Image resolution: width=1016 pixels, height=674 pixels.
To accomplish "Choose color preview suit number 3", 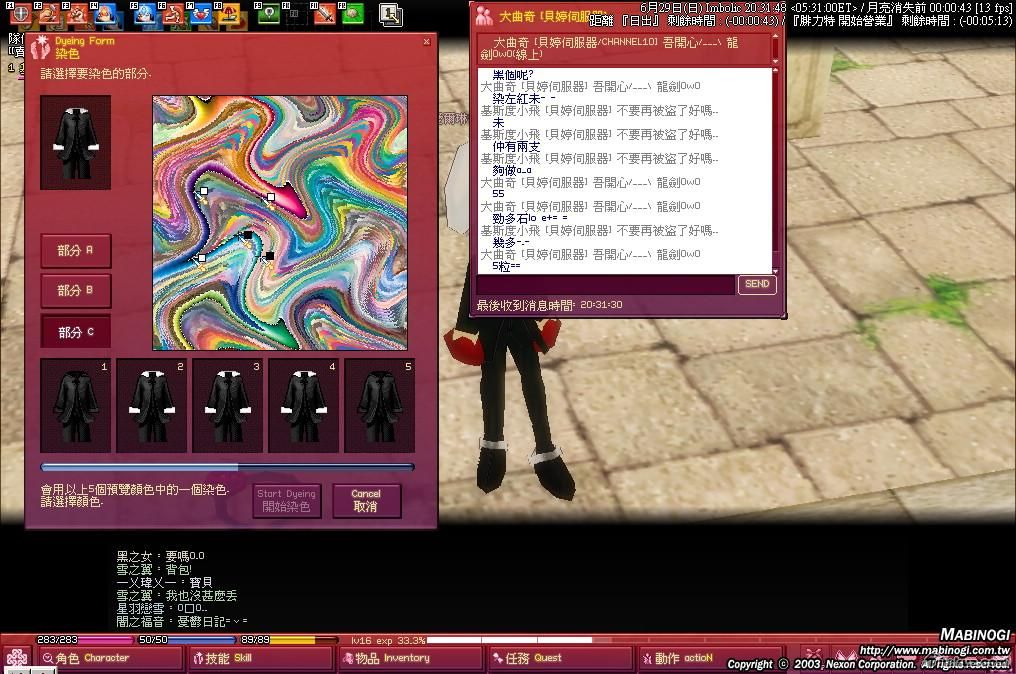I will coord(227,405).
